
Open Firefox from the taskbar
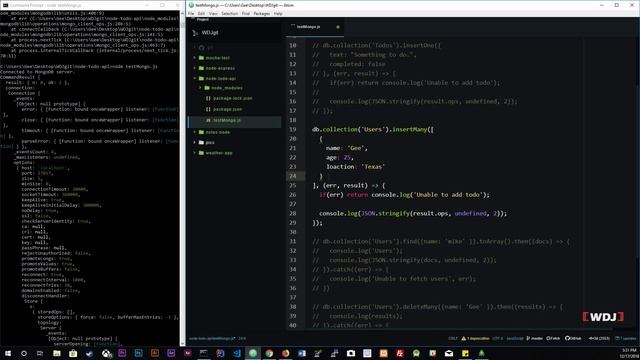click(285, 353)
